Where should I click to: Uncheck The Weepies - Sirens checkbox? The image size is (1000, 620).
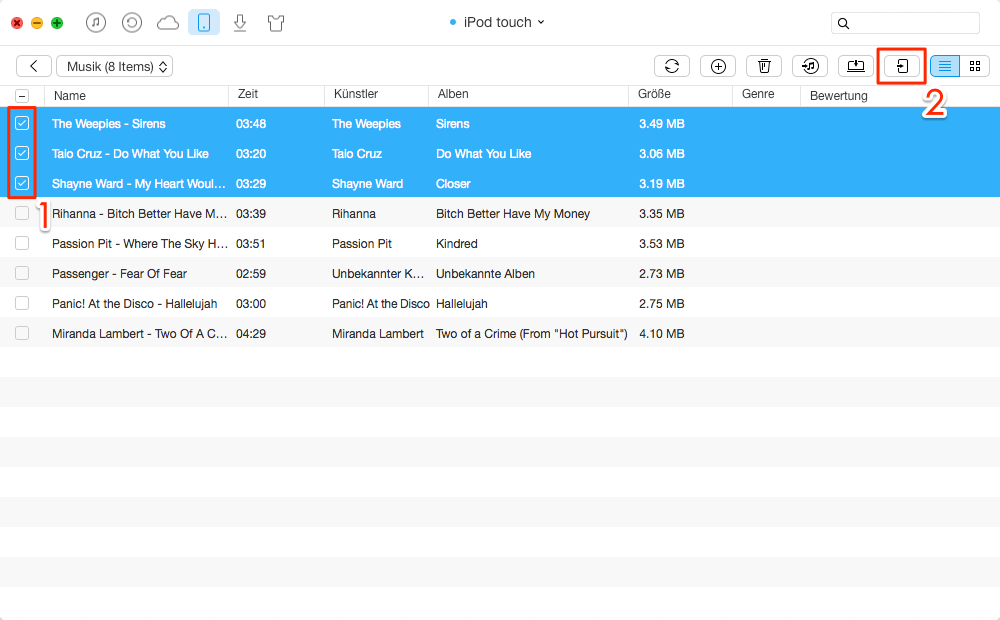click(x=22, y=123)
